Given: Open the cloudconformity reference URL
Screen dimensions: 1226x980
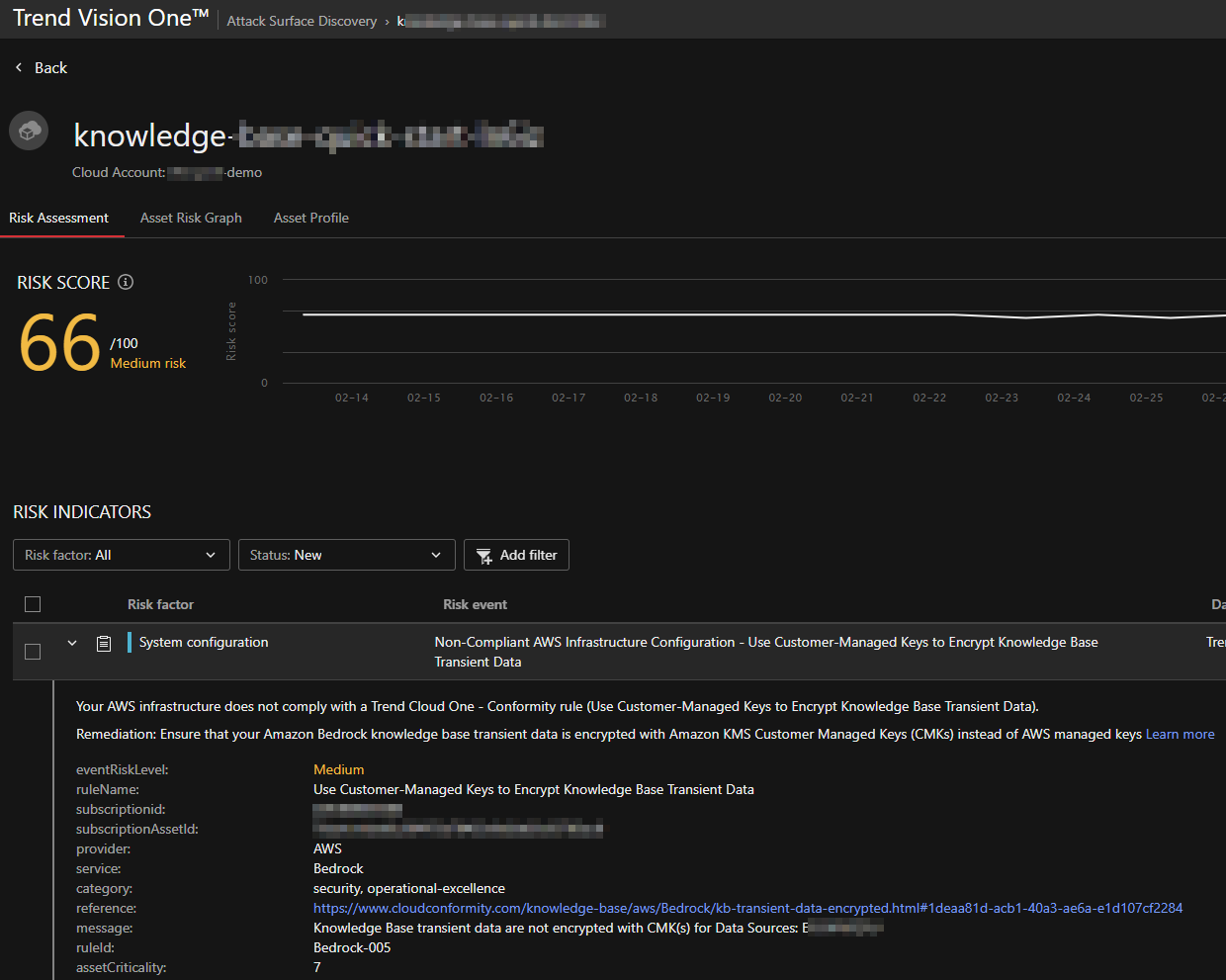Looking at the screenshot, I should [747, 908].
